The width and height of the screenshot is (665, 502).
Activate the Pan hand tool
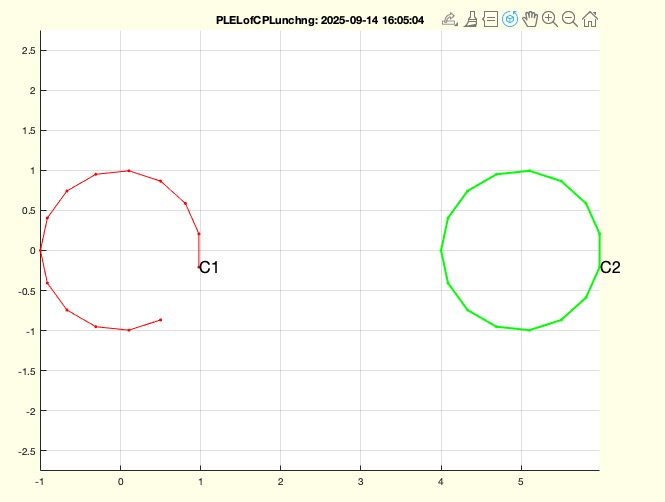coord(530,19)
